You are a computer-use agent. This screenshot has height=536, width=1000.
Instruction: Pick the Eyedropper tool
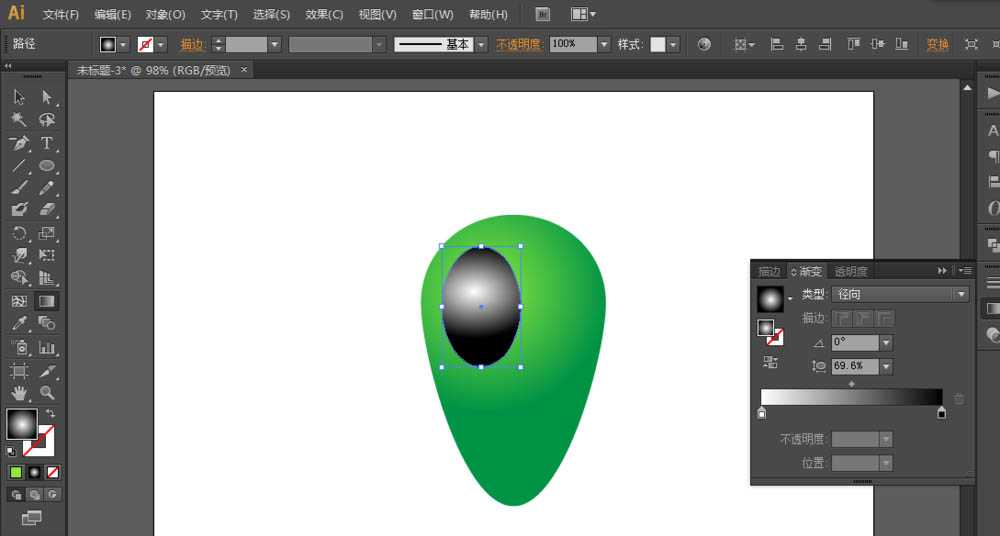19,323
